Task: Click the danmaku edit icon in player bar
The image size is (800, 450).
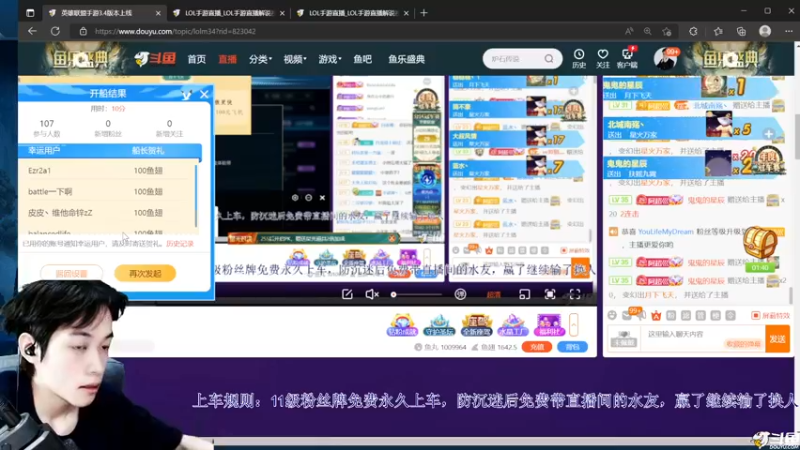Action: click(347, 294)
